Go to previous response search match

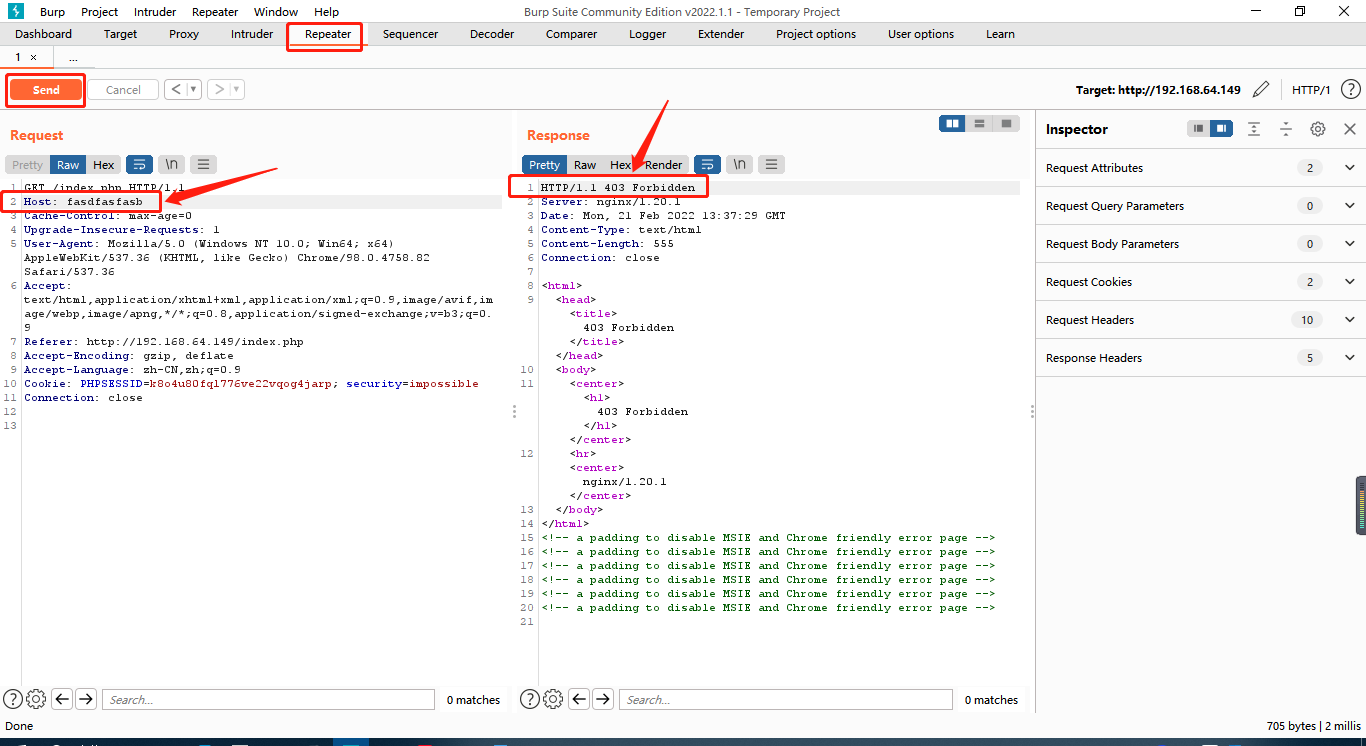click(x=579, y=699)
